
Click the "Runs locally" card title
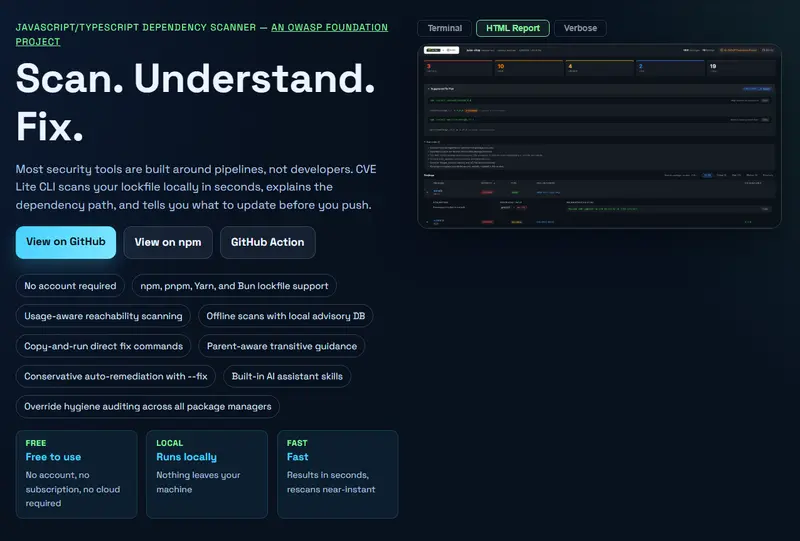coord(186,457)
